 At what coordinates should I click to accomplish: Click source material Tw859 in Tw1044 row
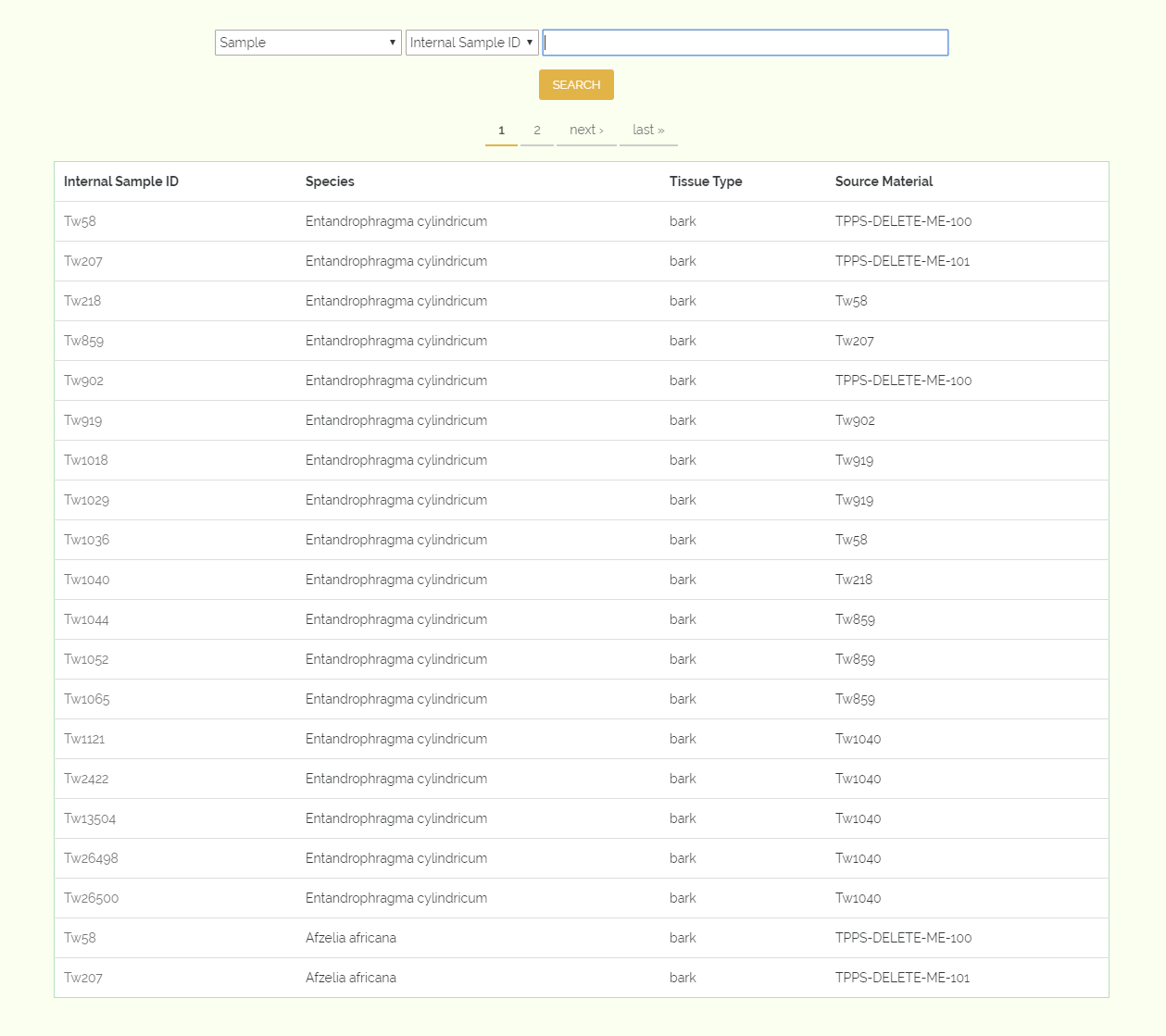coord(855,619)
